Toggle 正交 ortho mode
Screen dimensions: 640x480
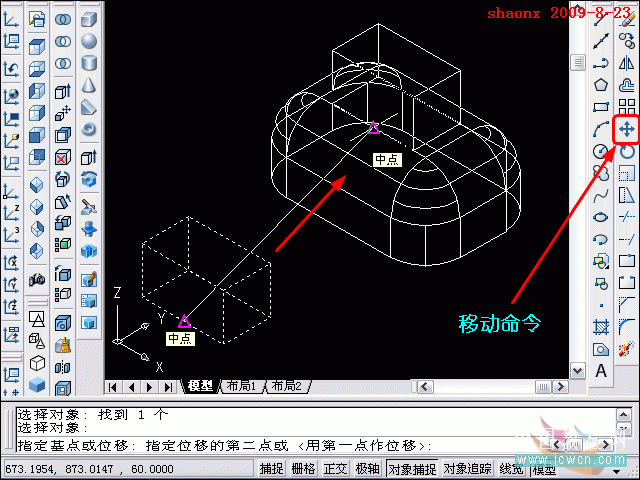pyautogui.click(x=335, y=469)
